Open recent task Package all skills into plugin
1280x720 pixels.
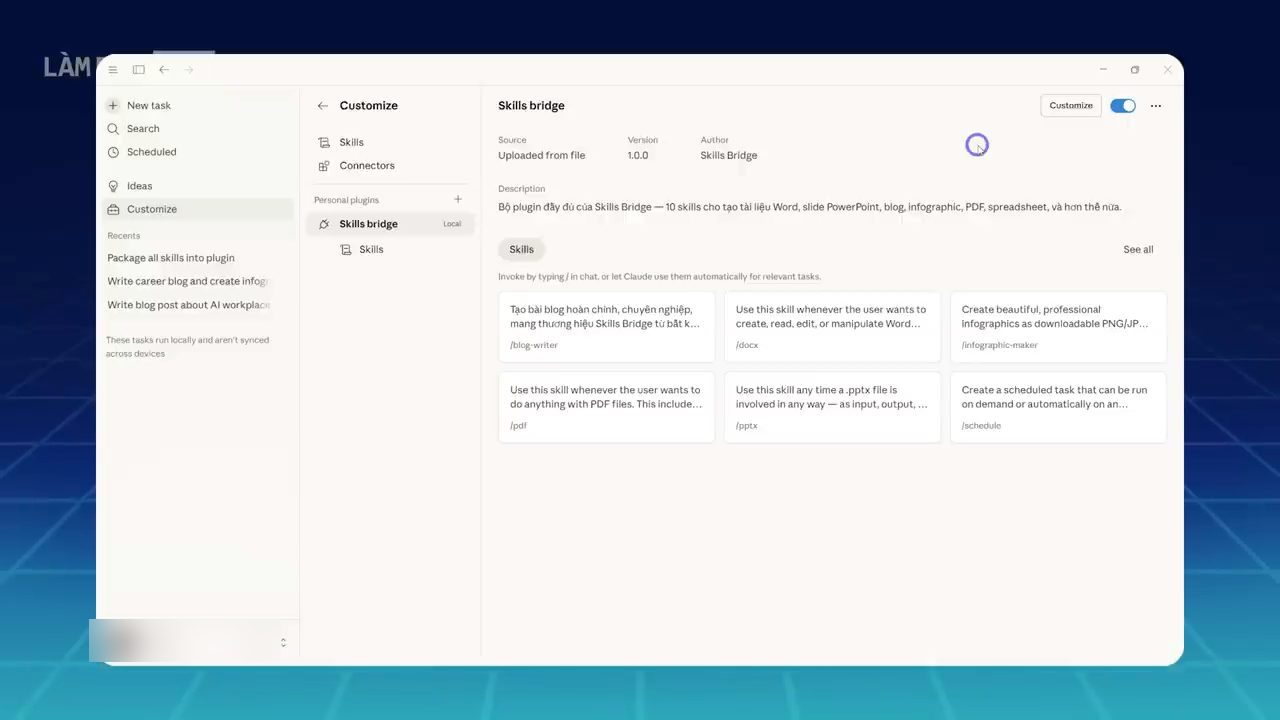pos(171,258)
